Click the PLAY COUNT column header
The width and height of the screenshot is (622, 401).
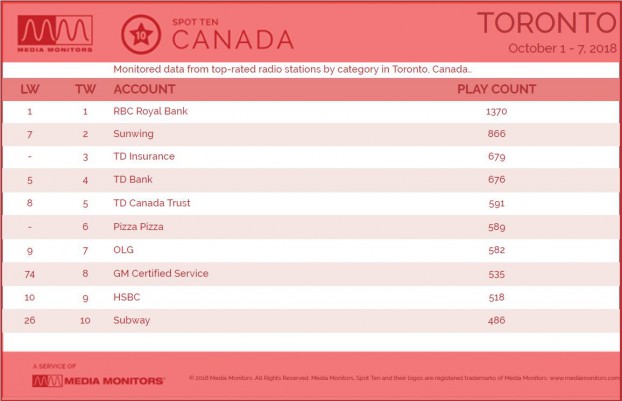497,89
